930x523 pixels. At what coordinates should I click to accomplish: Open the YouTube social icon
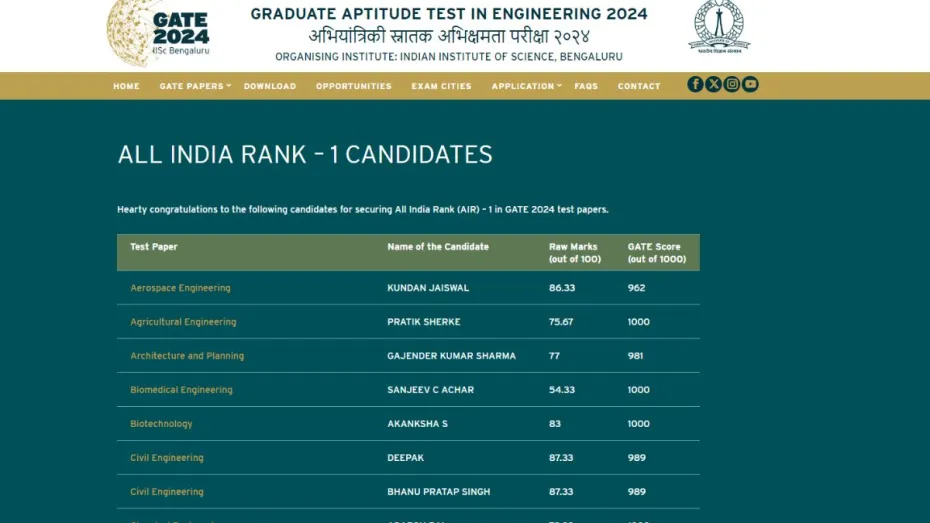pos(750,85)
